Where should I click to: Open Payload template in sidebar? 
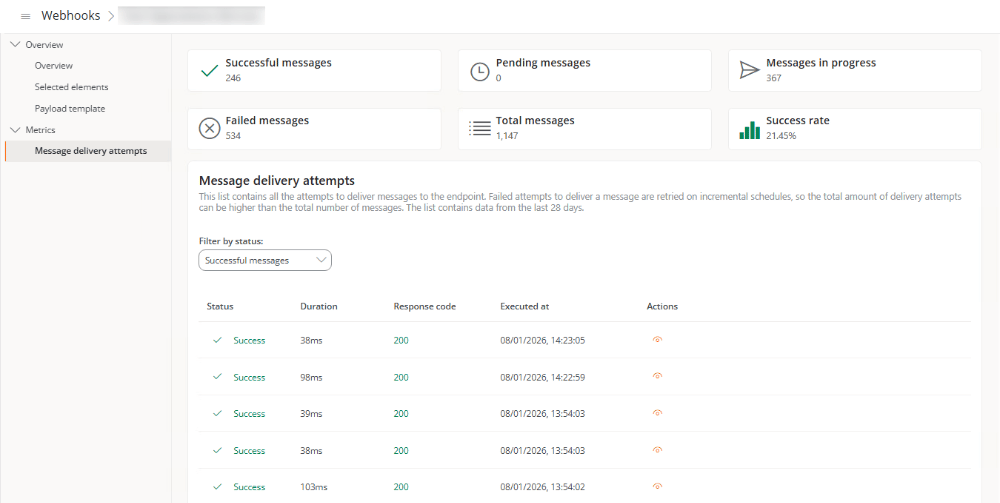(x=70, y=108)
